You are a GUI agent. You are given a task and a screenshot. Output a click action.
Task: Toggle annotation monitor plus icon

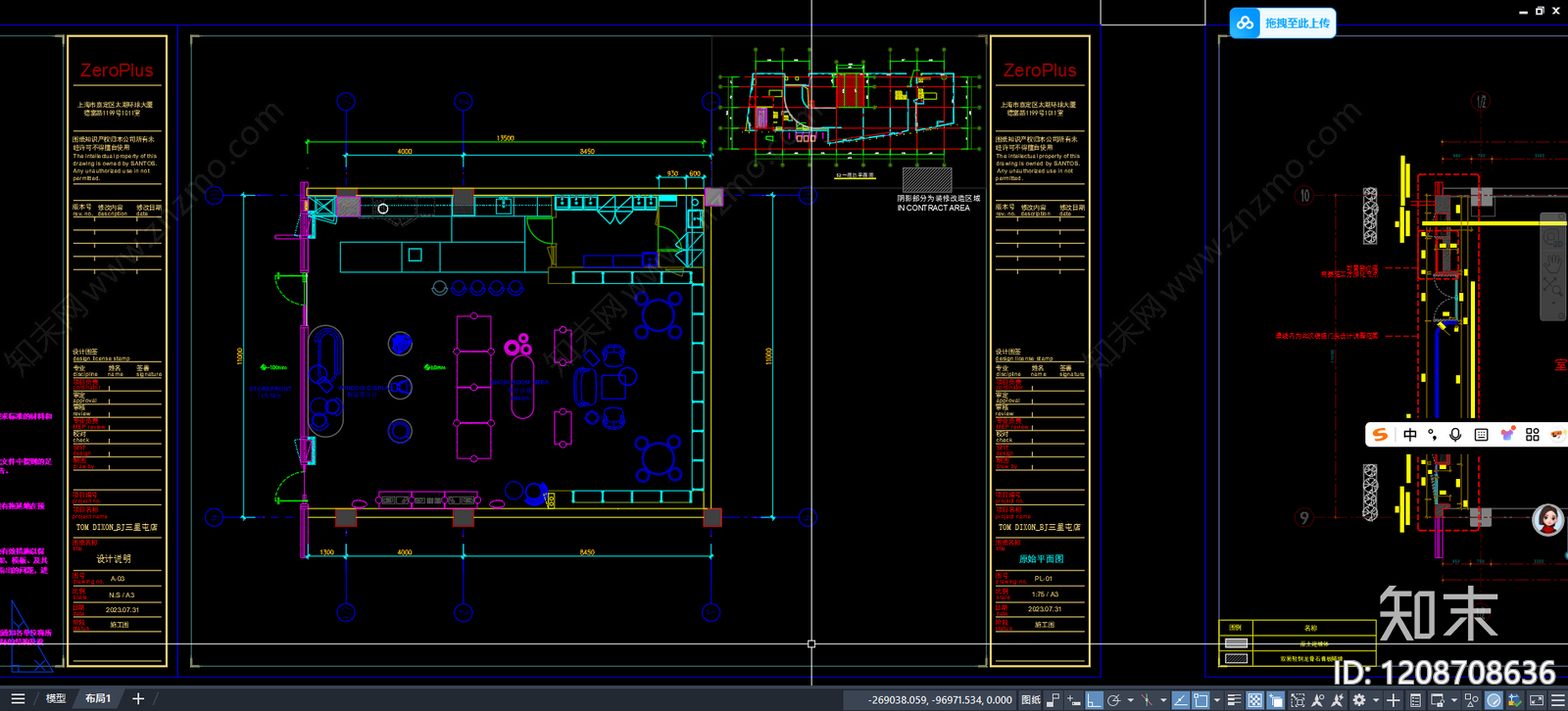pos(1394,700)
